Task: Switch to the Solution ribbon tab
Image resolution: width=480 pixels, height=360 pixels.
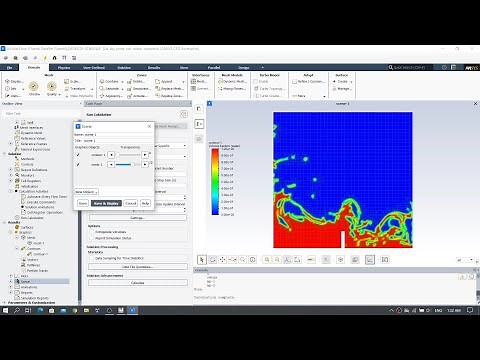Action: [x=124, y=67]
